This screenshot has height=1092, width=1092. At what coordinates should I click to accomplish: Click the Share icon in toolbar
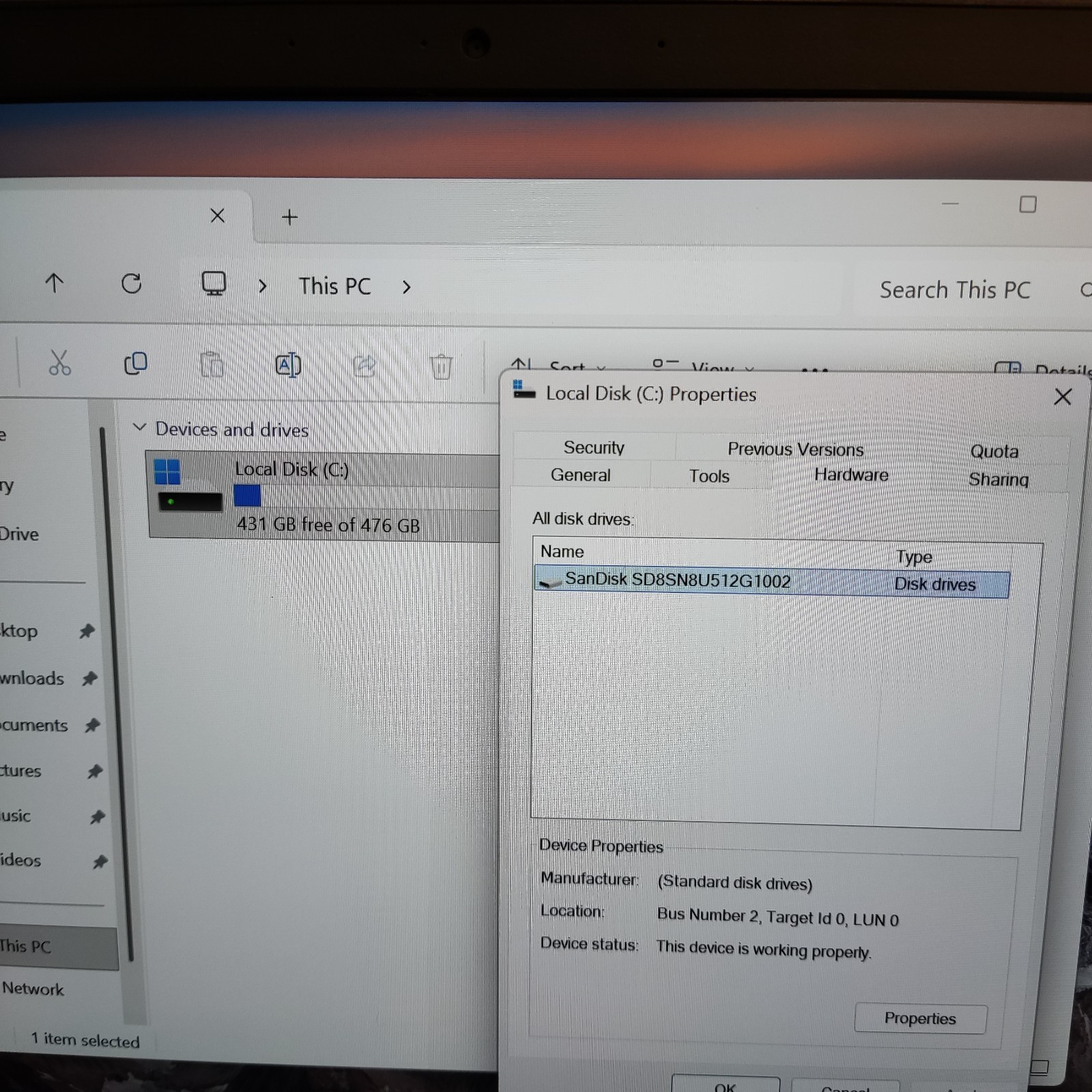tap(364, 366)
